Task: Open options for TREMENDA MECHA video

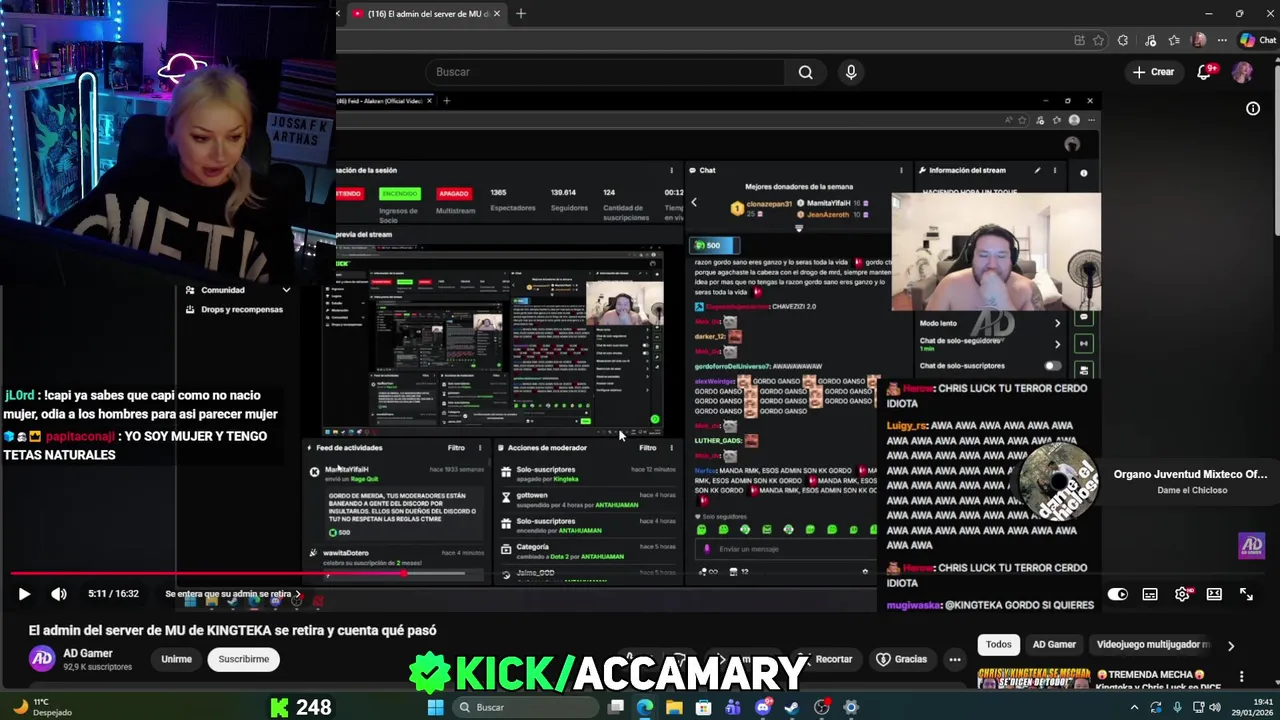Action: coord(1242,677)
